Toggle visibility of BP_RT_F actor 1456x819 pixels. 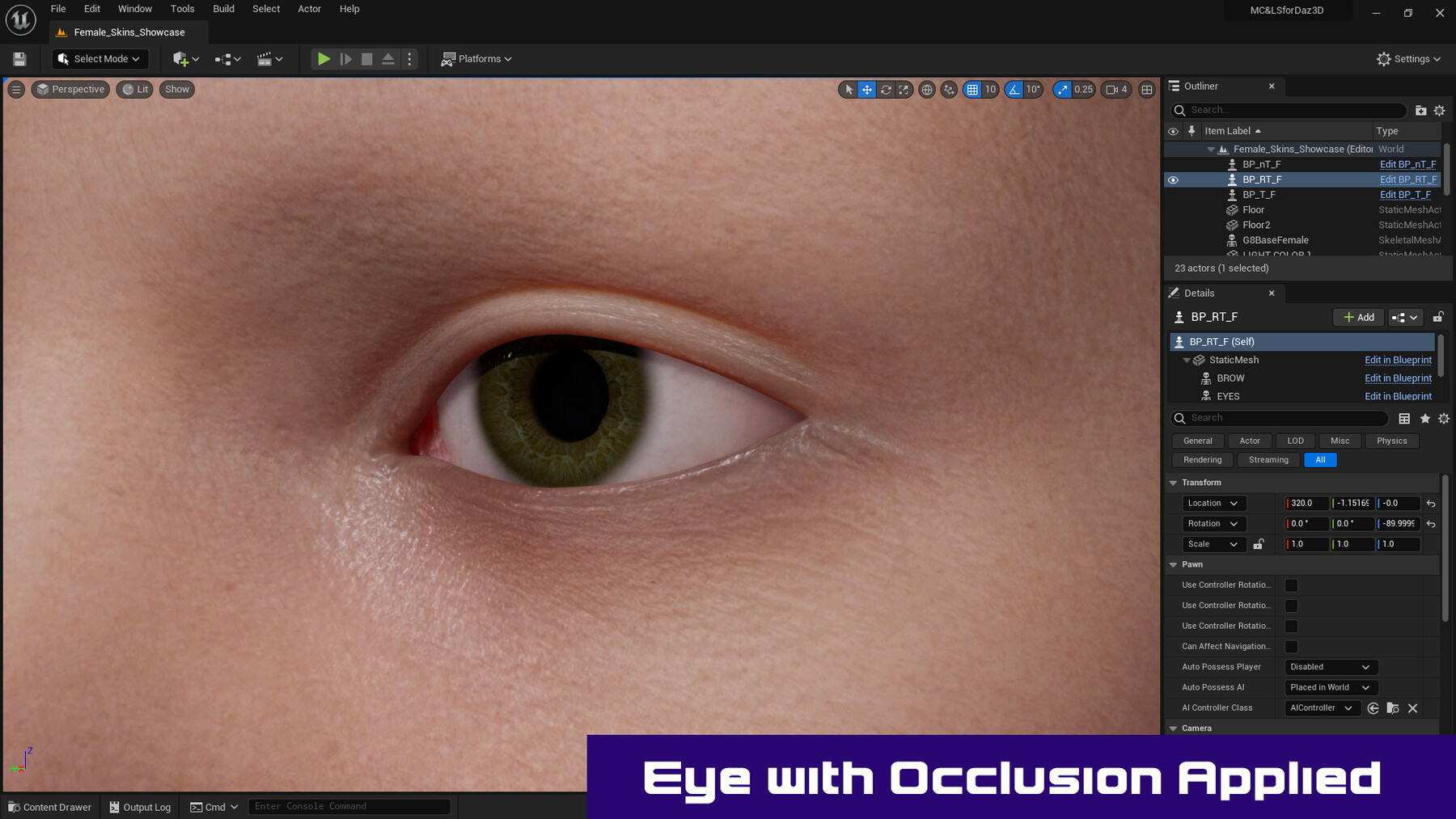1174,179
